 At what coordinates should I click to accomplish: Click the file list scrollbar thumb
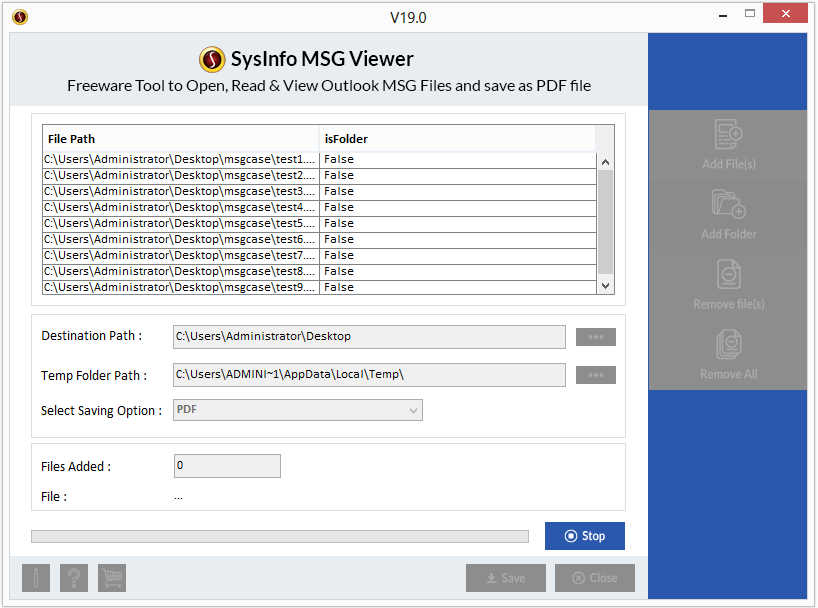coord(605,221)
